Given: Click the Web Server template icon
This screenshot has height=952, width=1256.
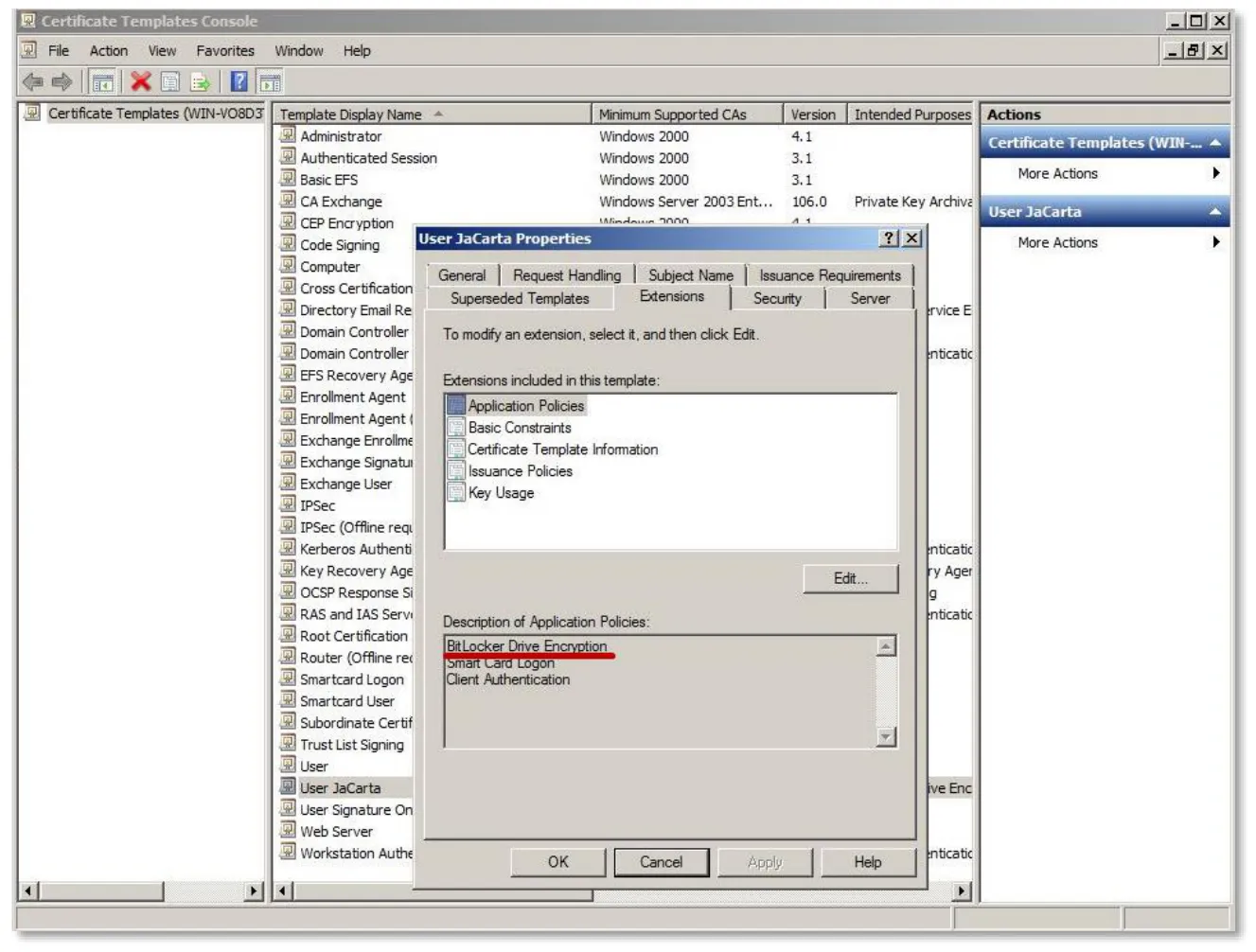Looking at the screenshot, I should [288, 830].
